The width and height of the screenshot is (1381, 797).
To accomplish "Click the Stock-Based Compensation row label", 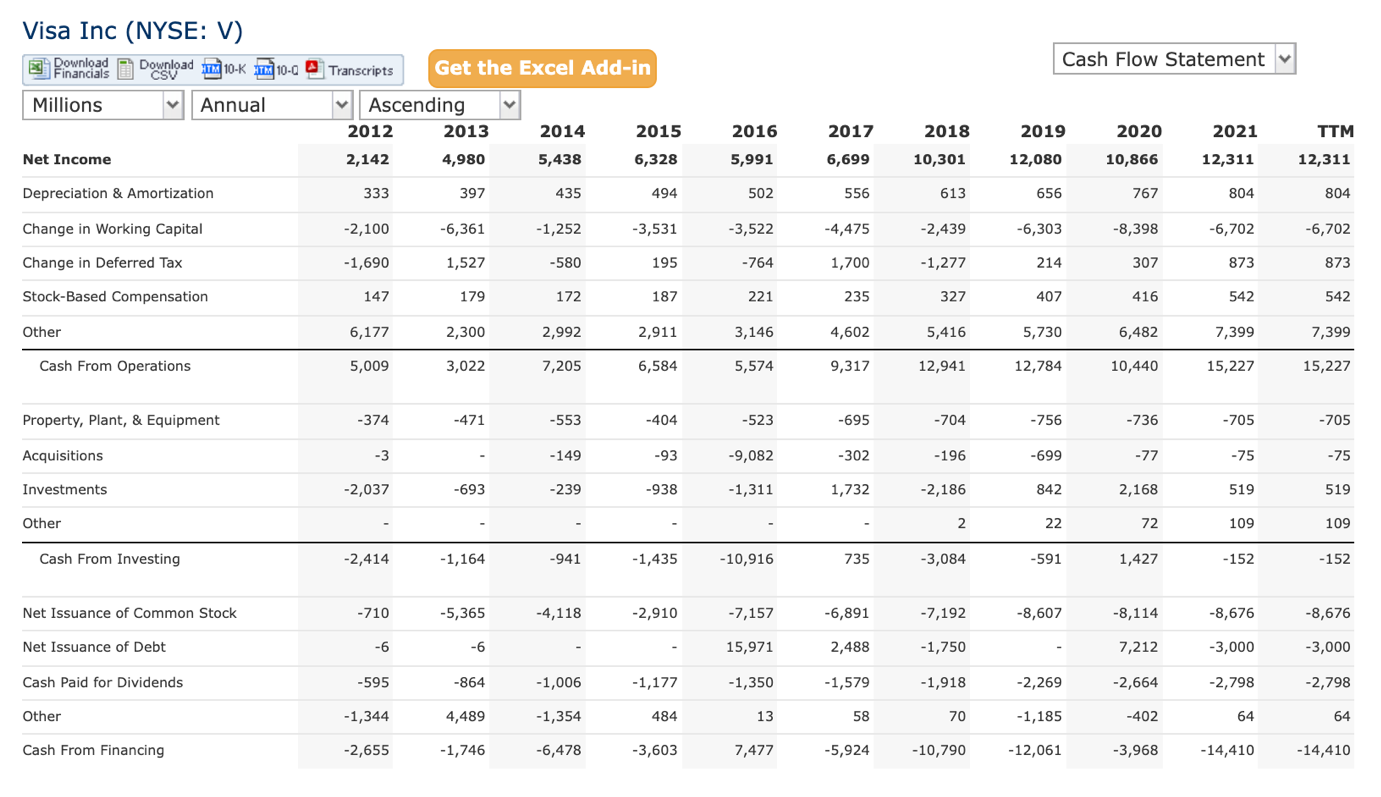I will click(x=115, y=297).
